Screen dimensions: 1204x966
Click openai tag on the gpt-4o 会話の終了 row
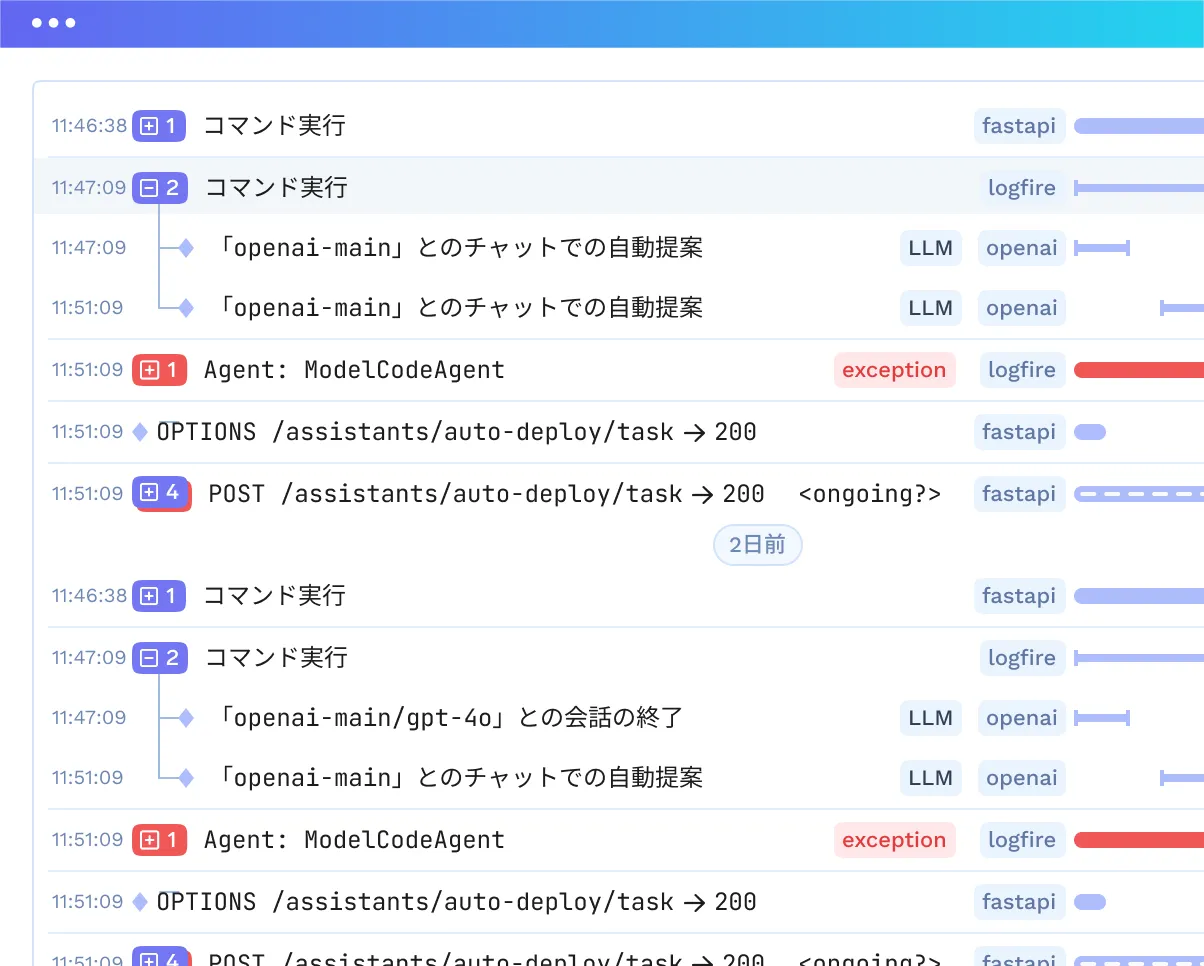1022,718
